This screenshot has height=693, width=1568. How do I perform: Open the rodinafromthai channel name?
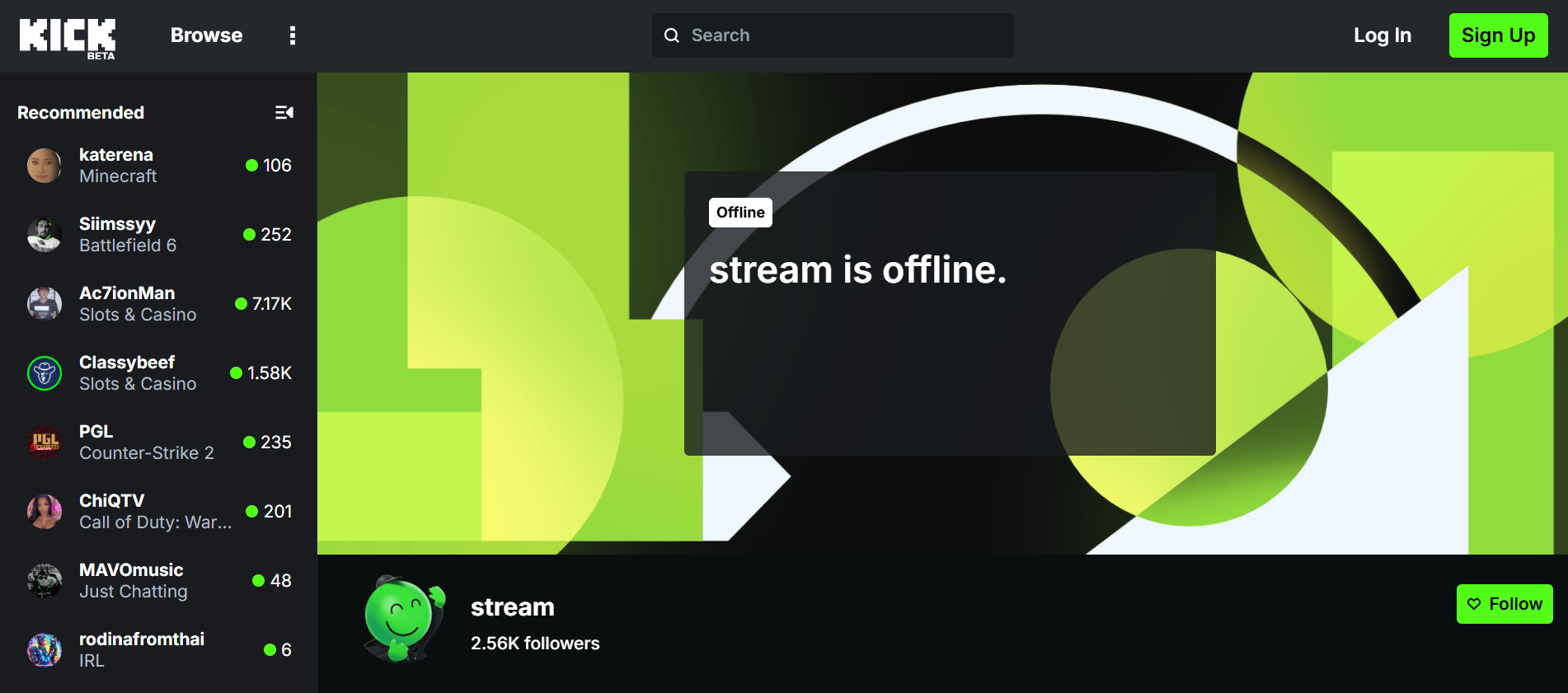pyautogui.click(x=142, y=639)
